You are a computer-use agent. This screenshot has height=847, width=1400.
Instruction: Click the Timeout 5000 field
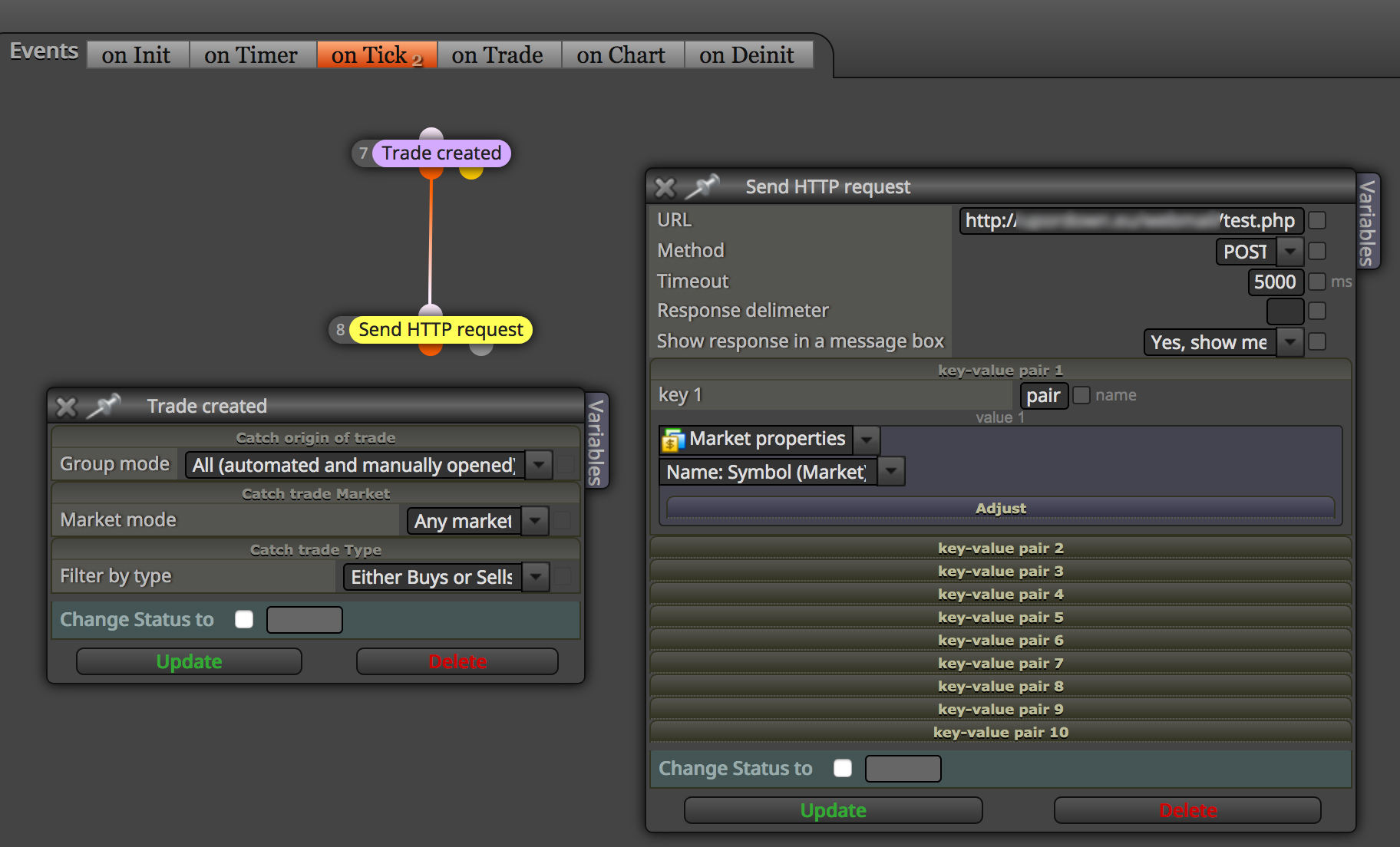pos(1275,282)
